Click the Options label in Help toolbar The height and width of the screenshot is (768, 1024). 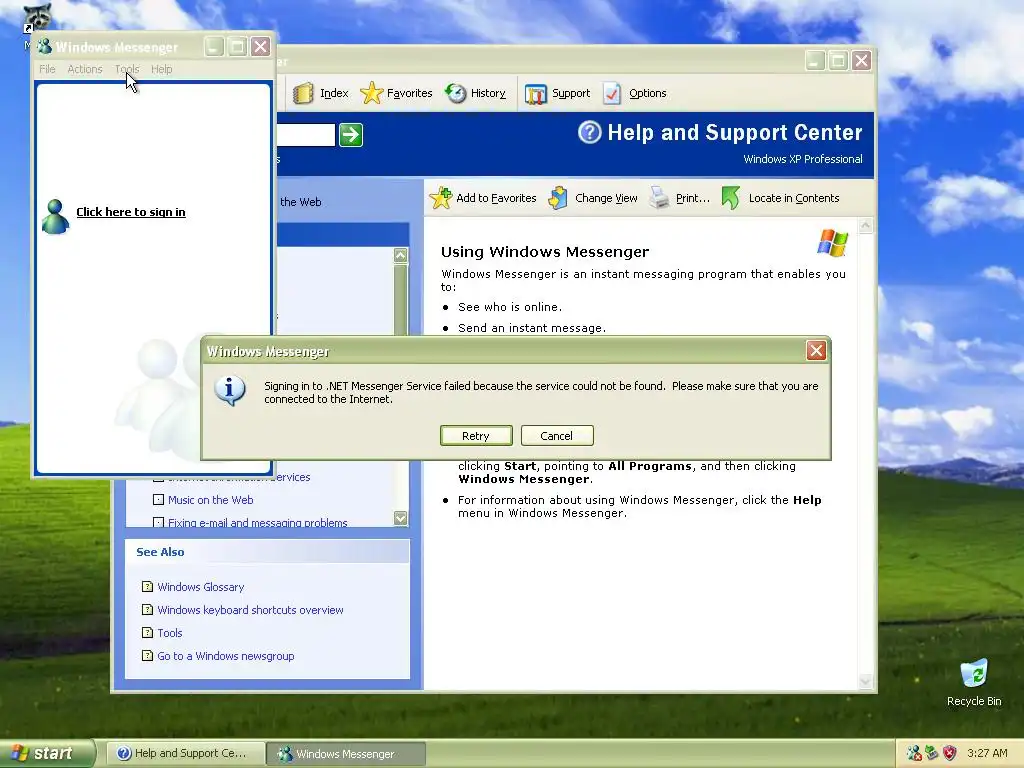point(648,93)
